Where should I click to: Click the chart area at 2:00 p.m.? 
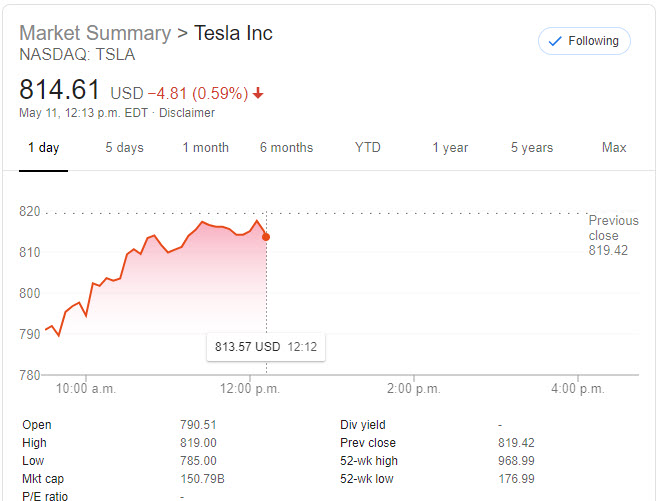pos(413,300)
